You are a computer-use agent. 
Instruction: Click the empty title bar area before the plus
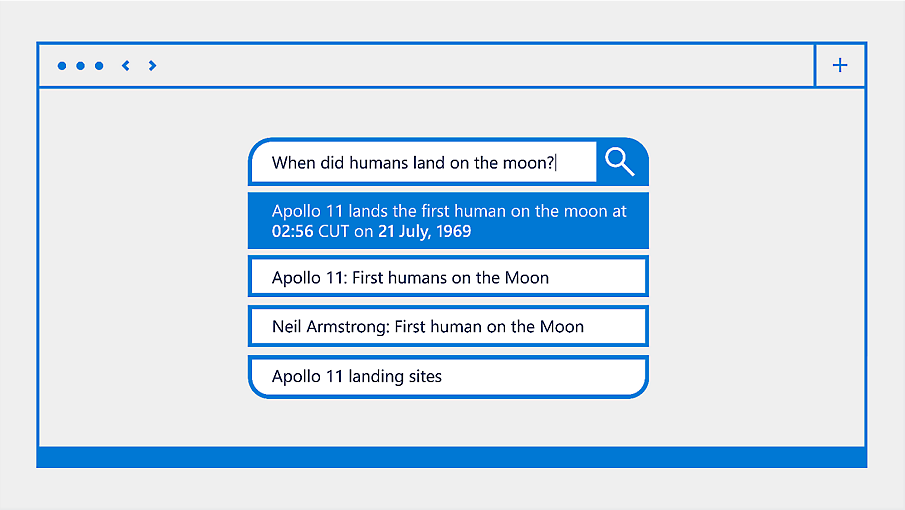tap(480, 66)
